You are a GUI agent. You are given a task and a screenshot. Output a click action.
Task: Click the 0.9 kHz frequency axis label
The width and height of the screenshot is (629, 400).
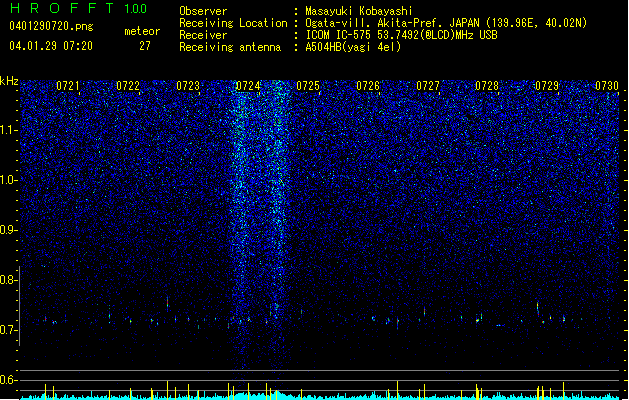click(x=9, y=230)
